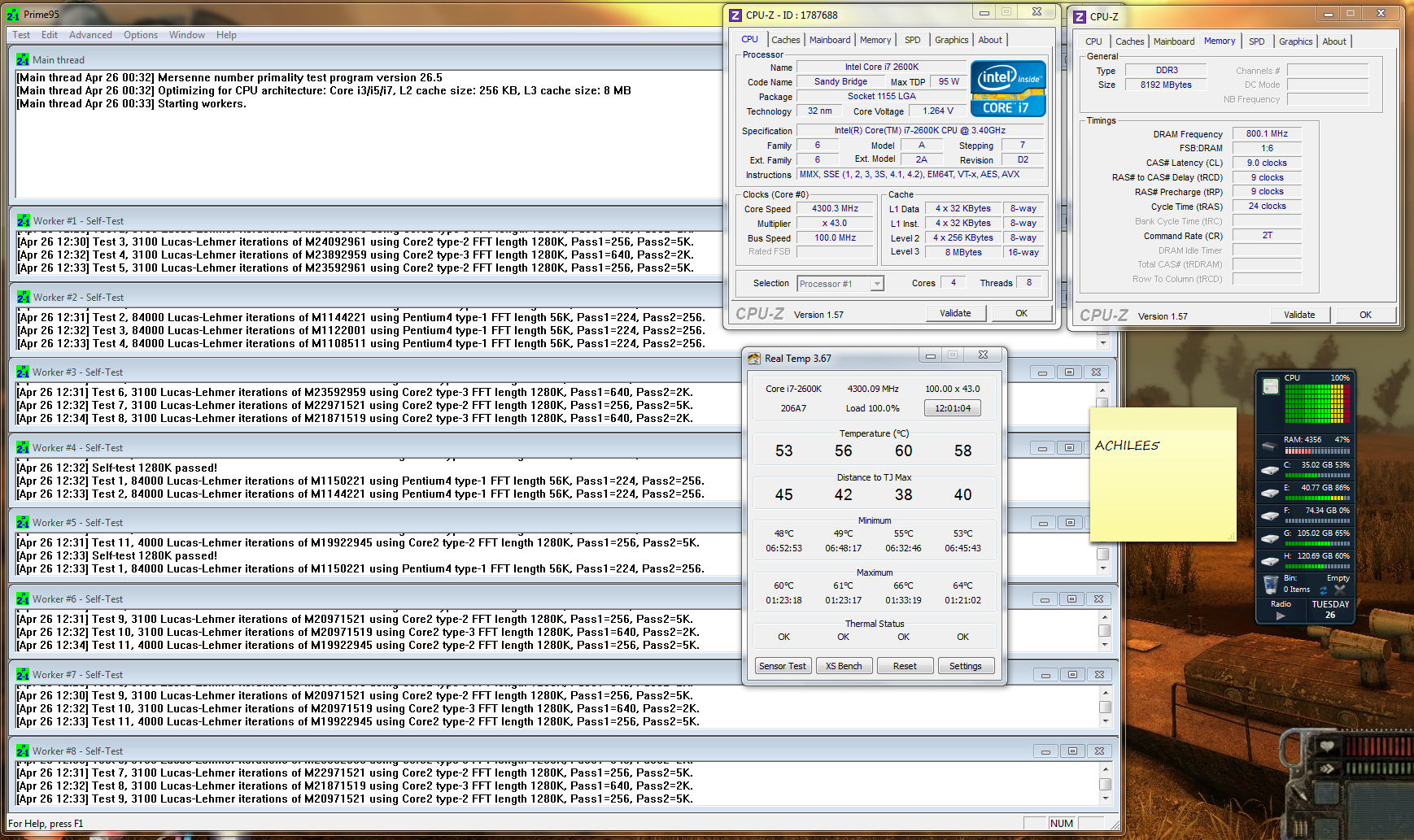Click the XS Bench button in Real Temp

coord(844,666)
